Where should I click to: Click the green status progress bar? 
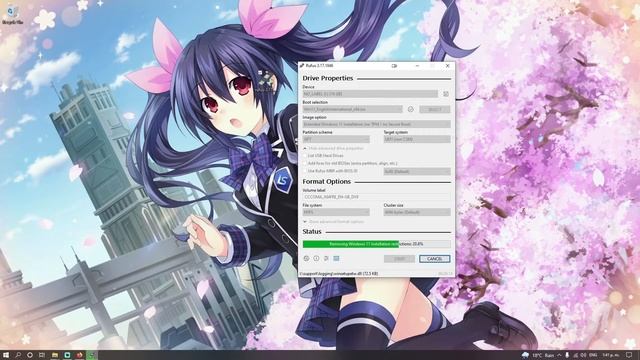point(376,244)
